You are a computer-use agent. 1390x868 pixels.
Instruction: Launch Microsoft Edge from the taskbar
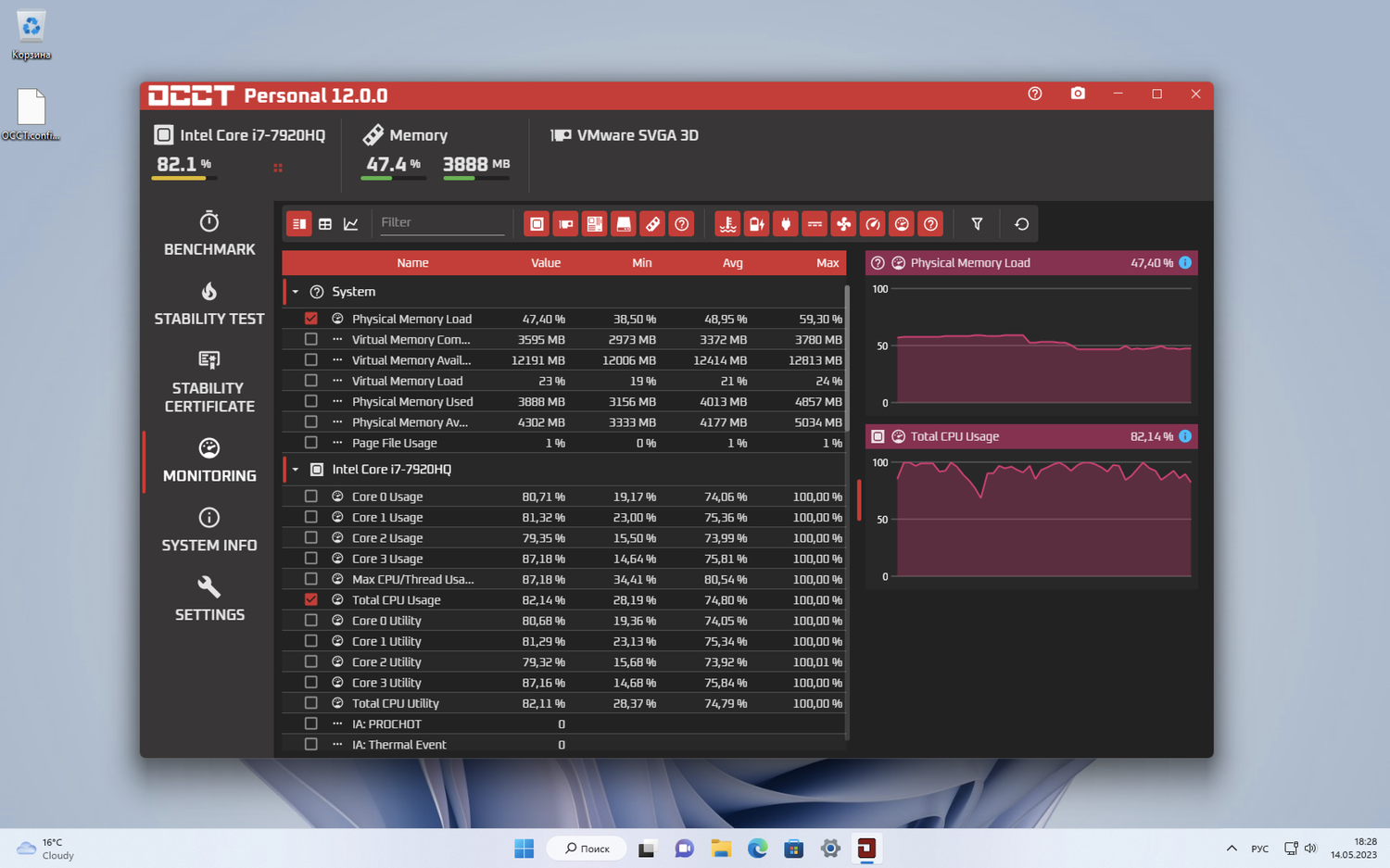pyautogui.click(x=757, y=849)
